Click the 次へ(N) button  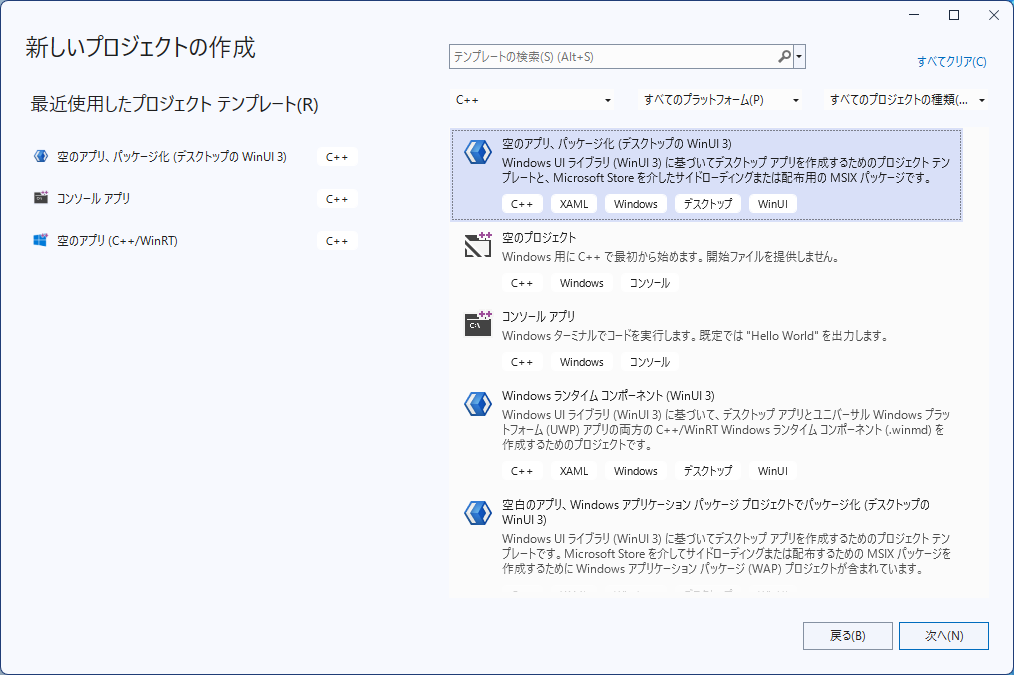(944, 636)
